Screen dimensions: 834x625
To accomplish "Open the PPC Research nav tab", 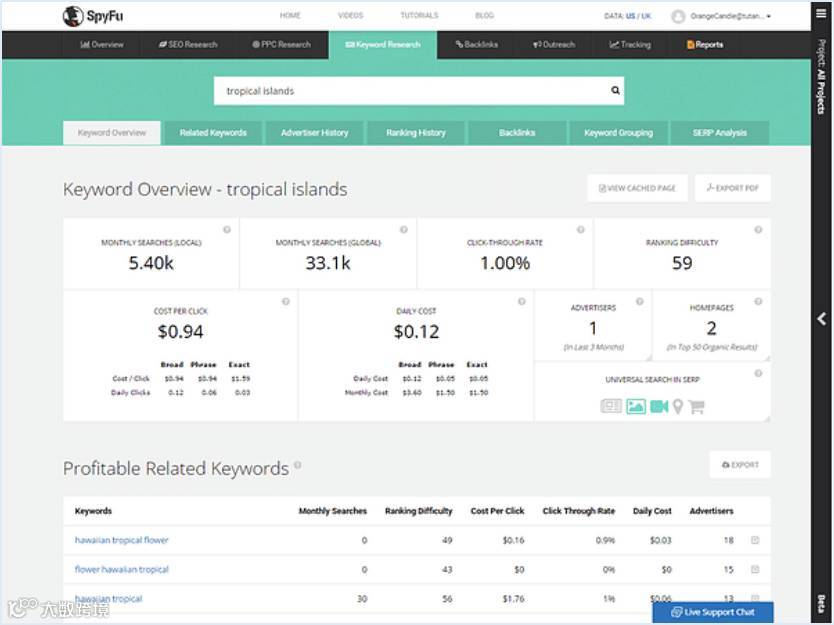I will [281, 45].
